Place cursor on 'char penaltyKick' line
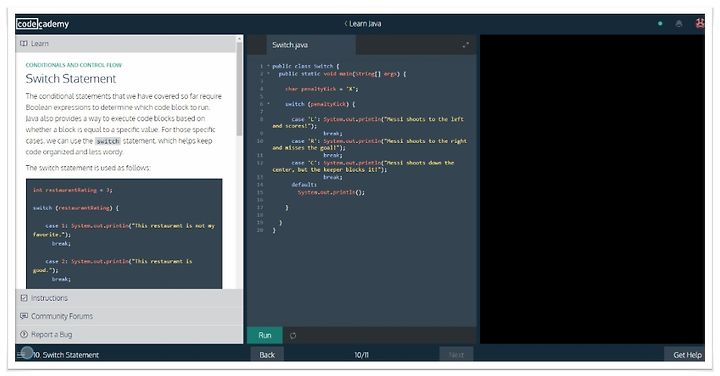 click(321, 89)
